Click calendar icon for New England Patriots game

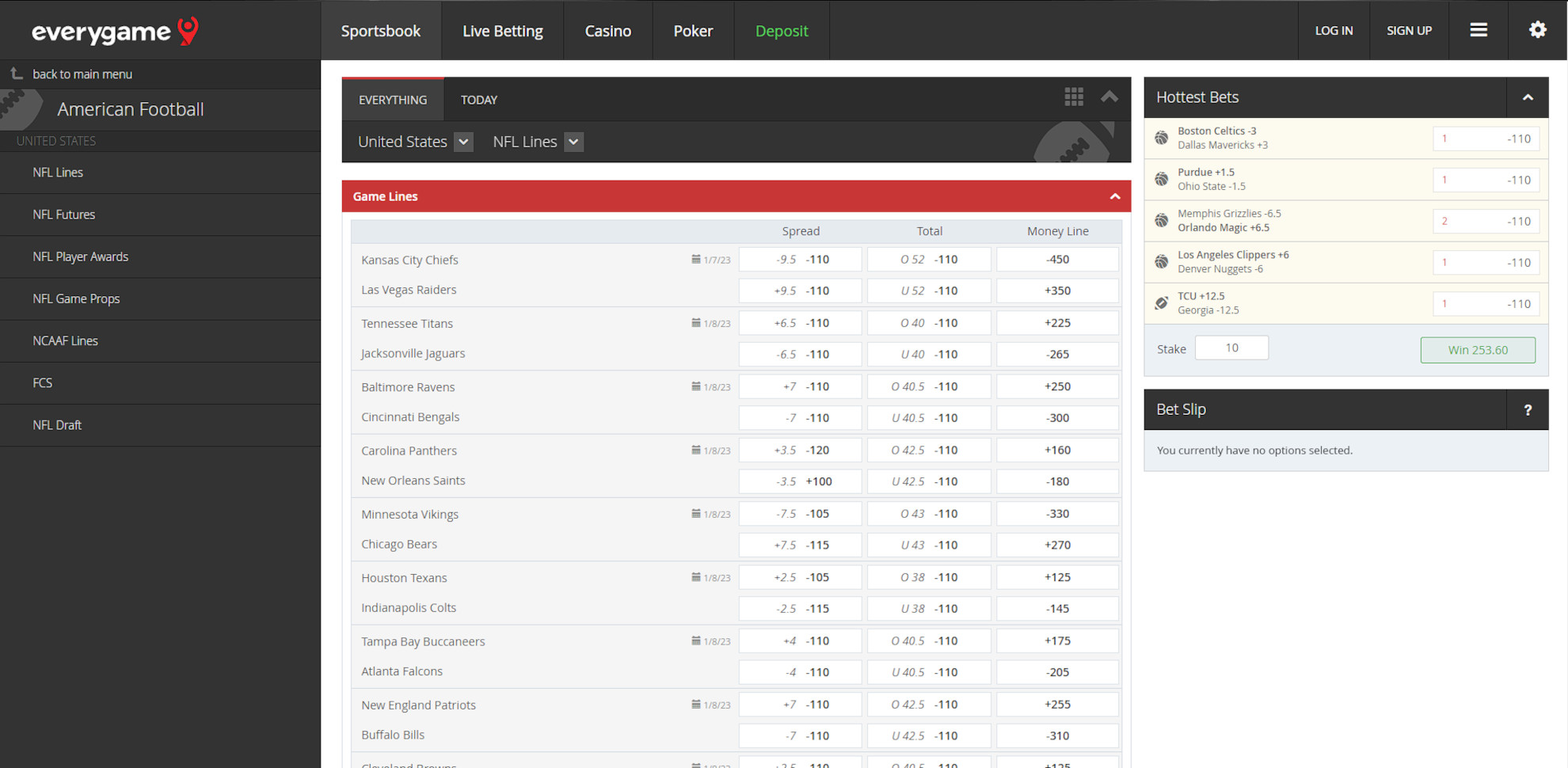click(x=696, y=704)
